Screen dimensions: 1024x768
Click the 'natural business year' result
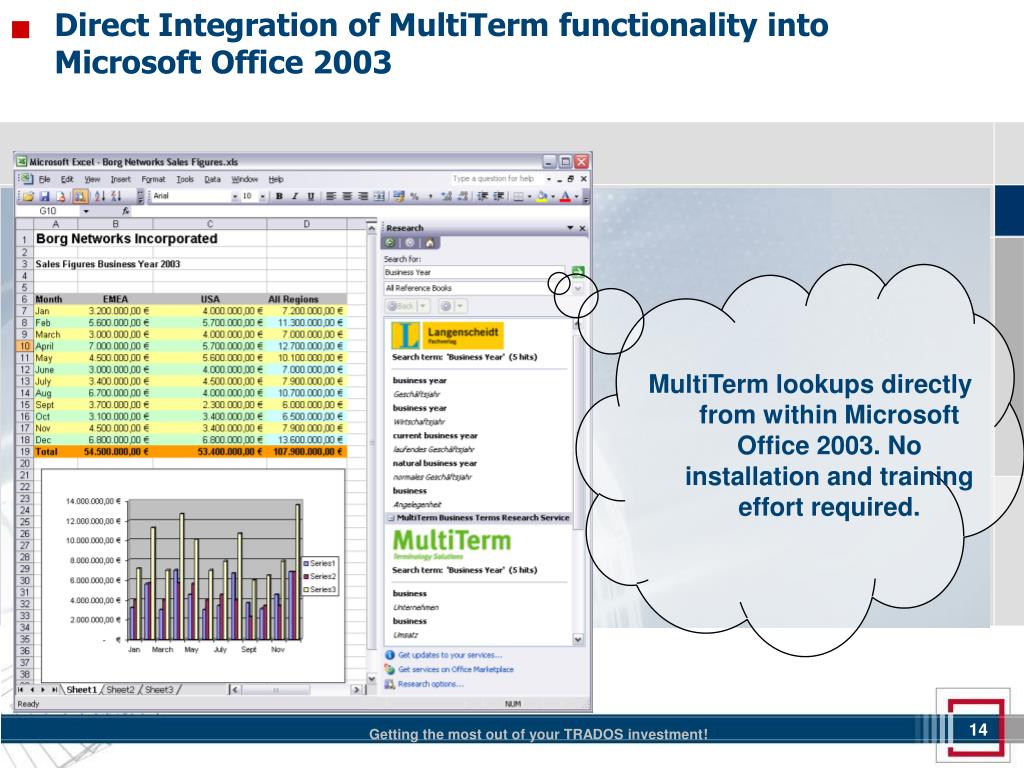tap(434, 463)
